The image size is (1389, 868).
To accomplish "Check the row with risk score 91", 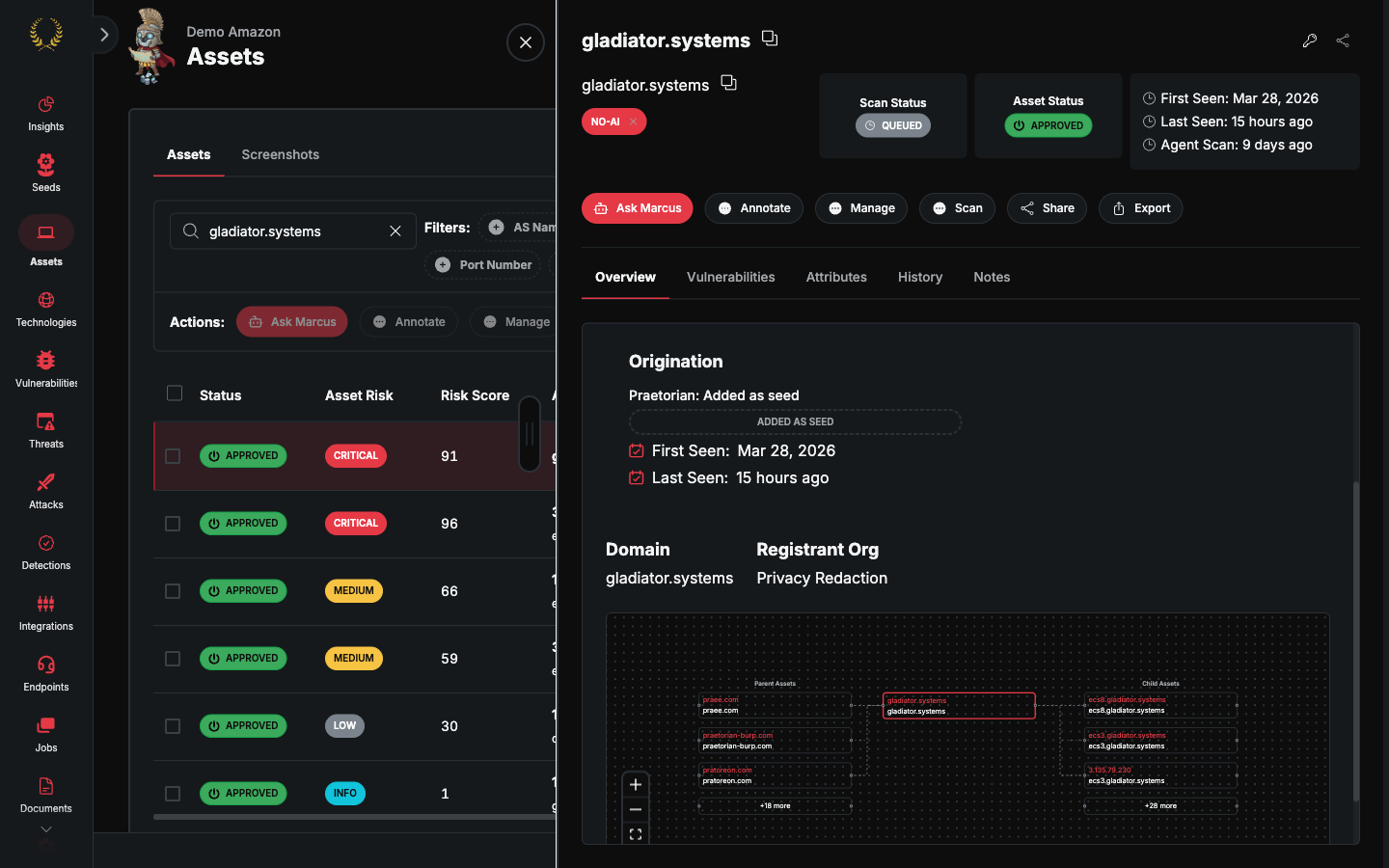I will pyautogui.click(x=173, y=456).
